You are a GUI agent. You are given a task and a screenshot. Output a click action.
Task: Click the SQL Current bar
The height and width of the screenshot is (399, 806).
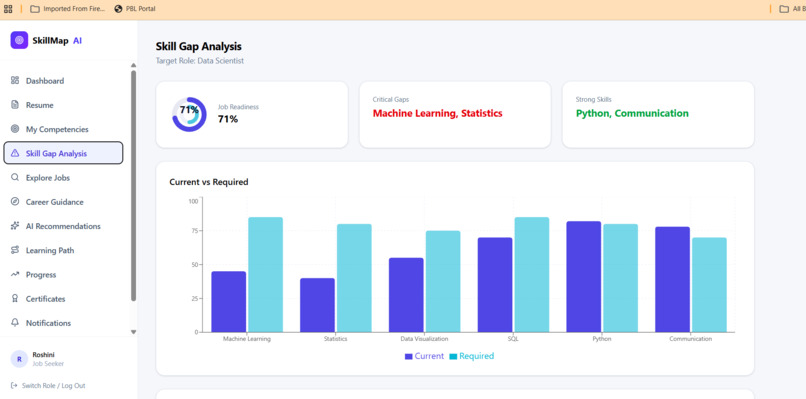point(495,284)
